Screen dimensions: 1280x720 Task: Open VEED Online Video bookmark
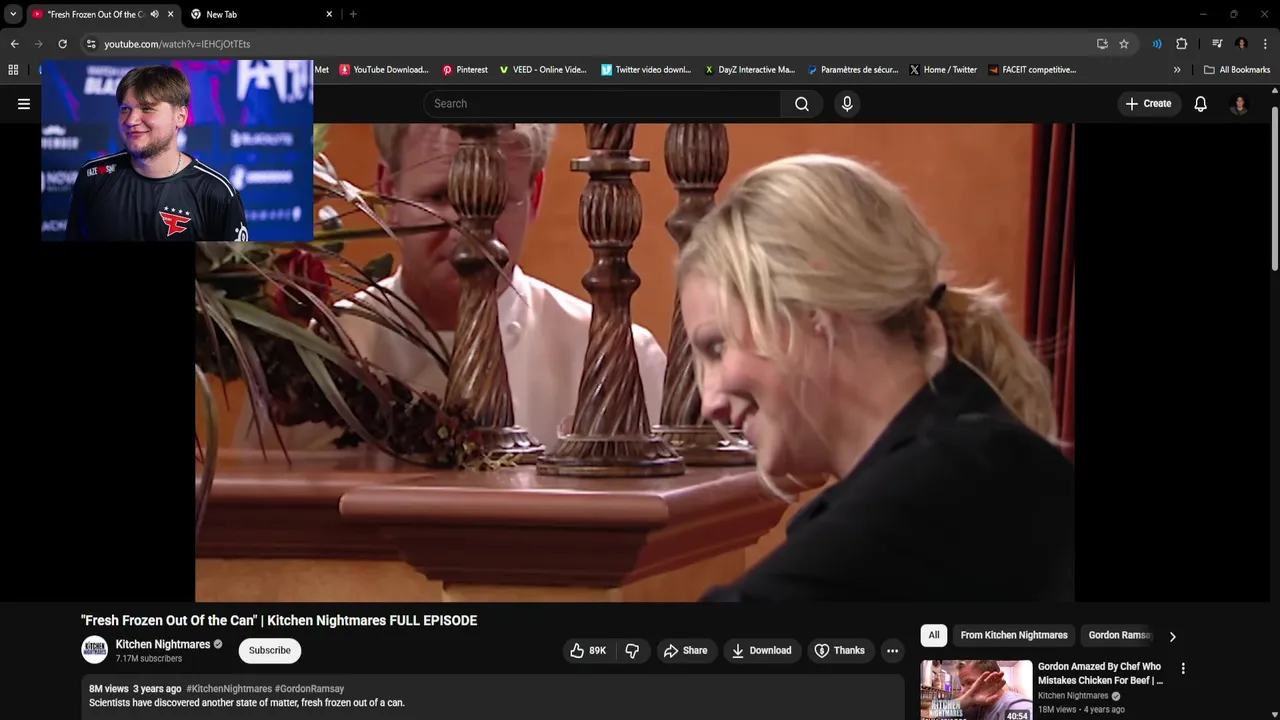point(542,70)
